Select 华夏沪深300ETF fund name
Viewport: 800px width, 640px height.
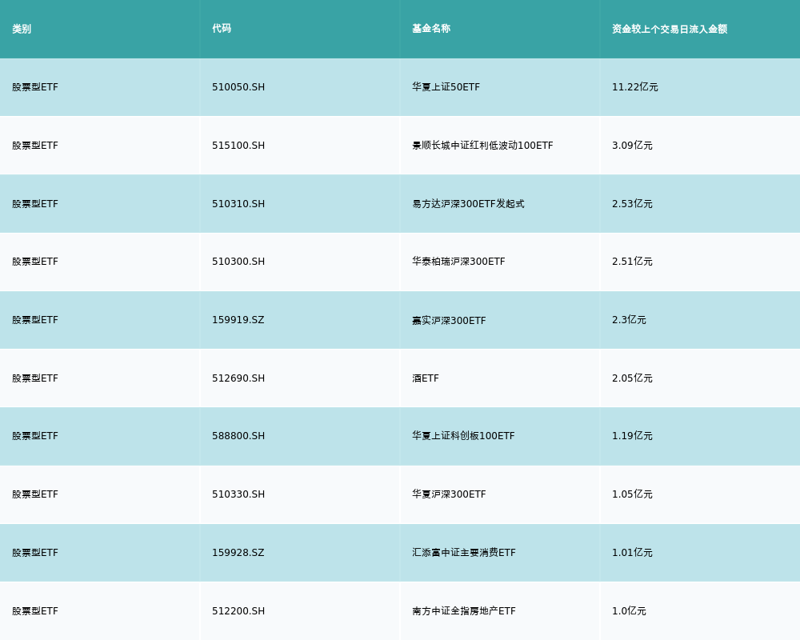coord(449,494)
